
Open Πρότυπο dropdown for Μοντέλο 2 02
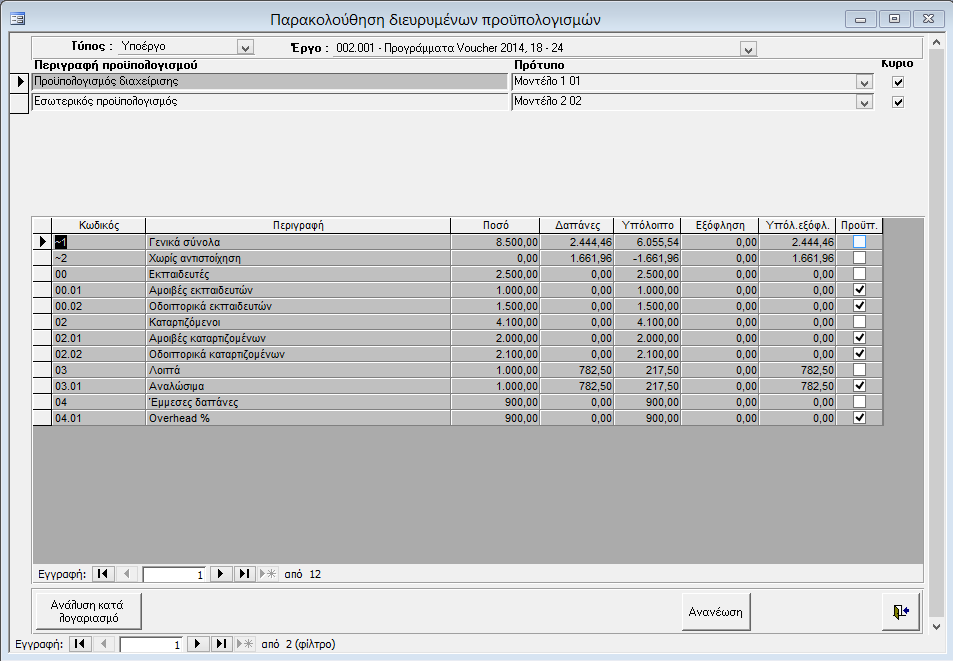coord(864,102)
